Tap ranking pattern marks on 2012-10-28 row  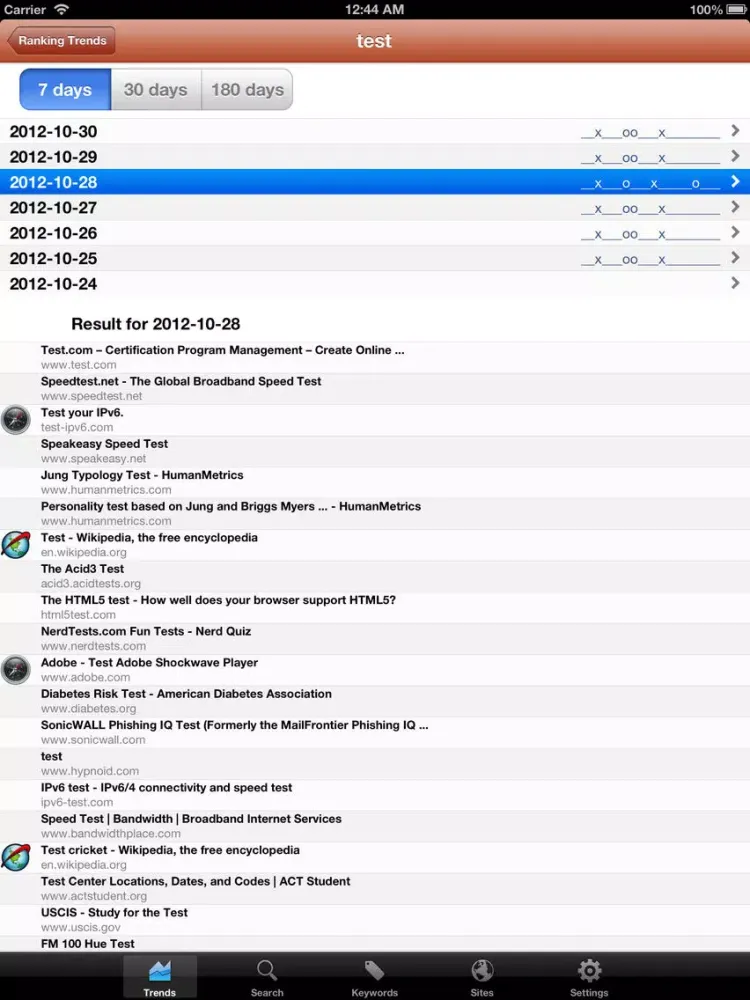point(651,184)
